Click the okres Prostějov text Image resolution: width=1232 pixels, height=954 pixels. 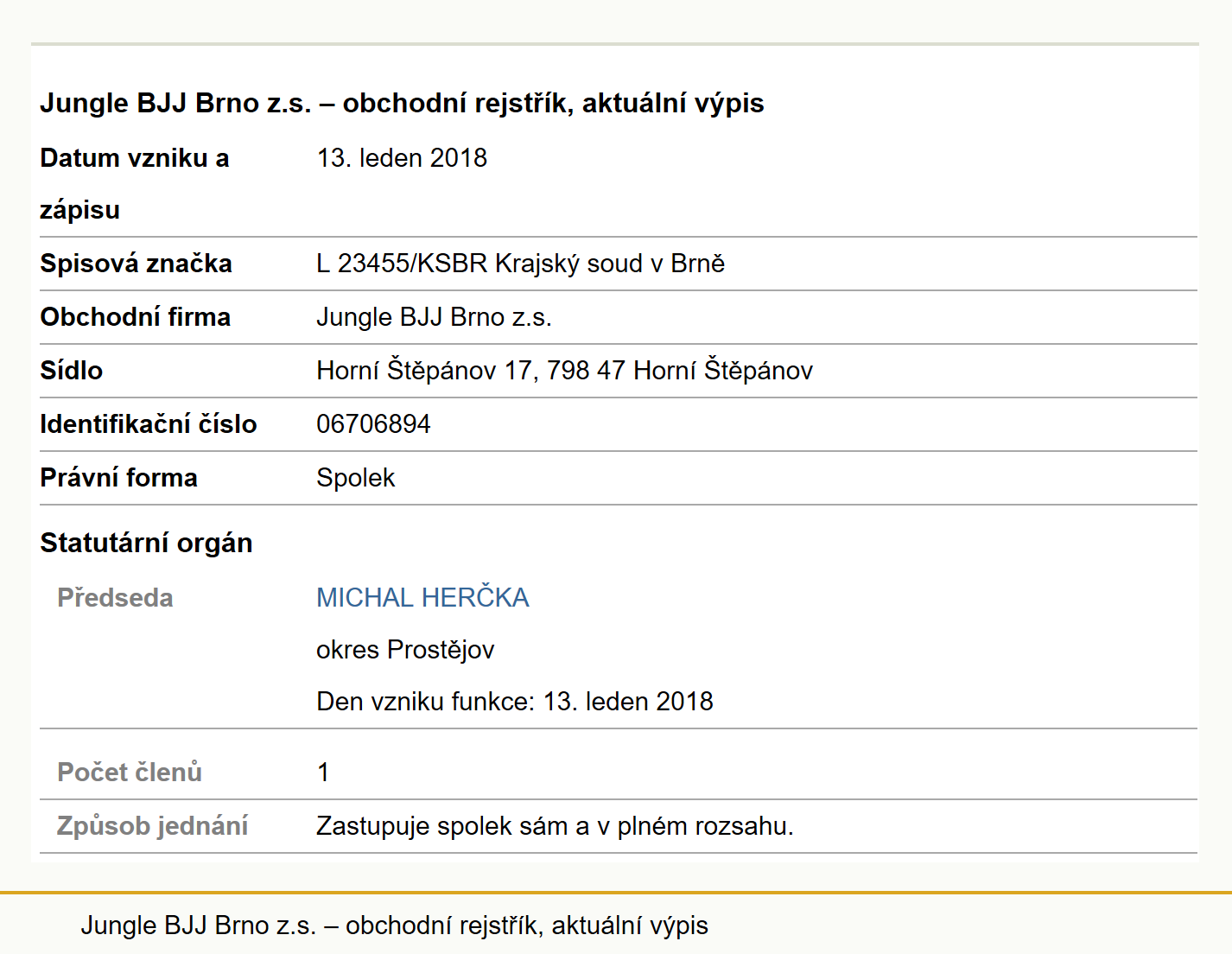(x=405, y=649)
